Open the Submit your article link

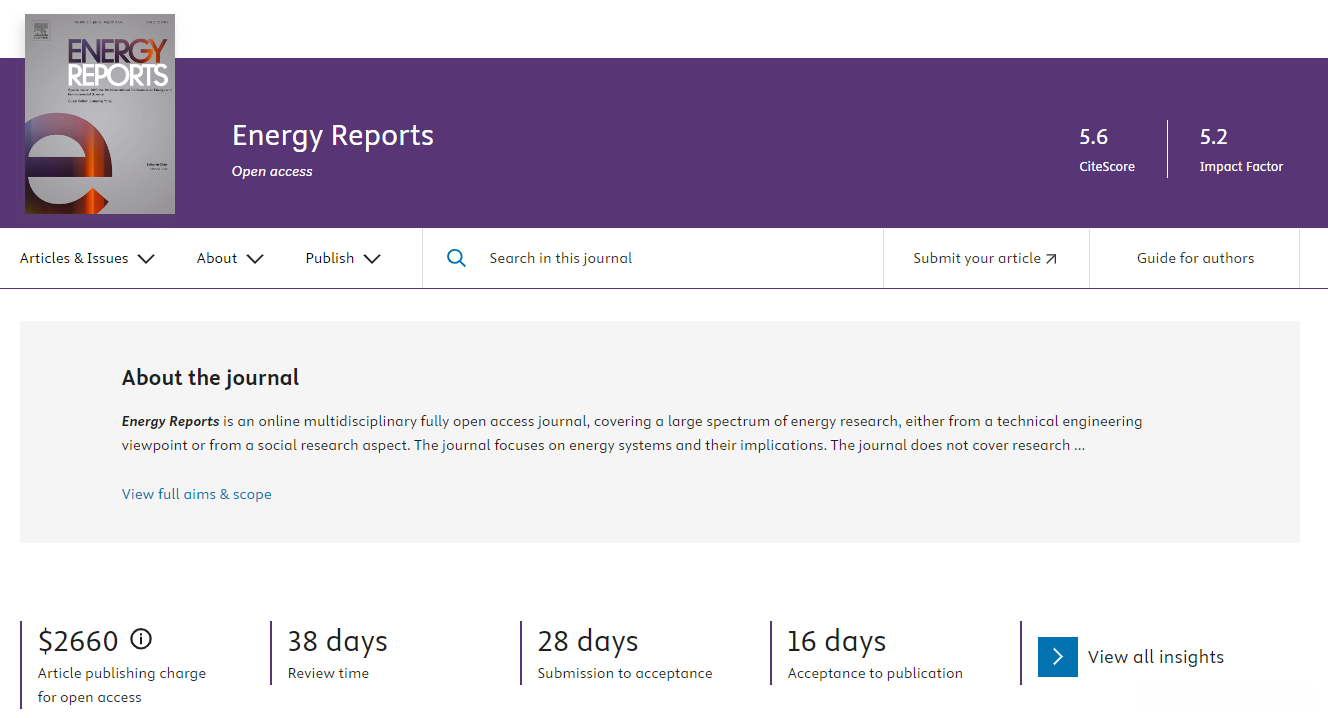985,258
